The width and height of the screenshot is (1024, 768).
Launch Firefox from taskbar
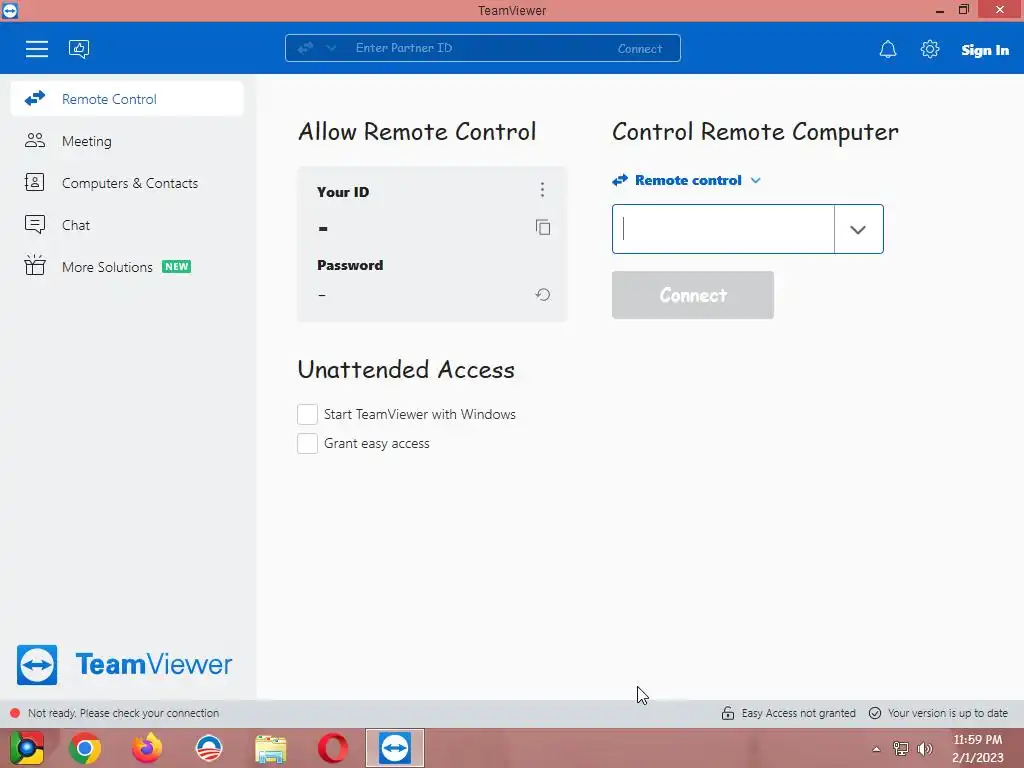[147, 748]
